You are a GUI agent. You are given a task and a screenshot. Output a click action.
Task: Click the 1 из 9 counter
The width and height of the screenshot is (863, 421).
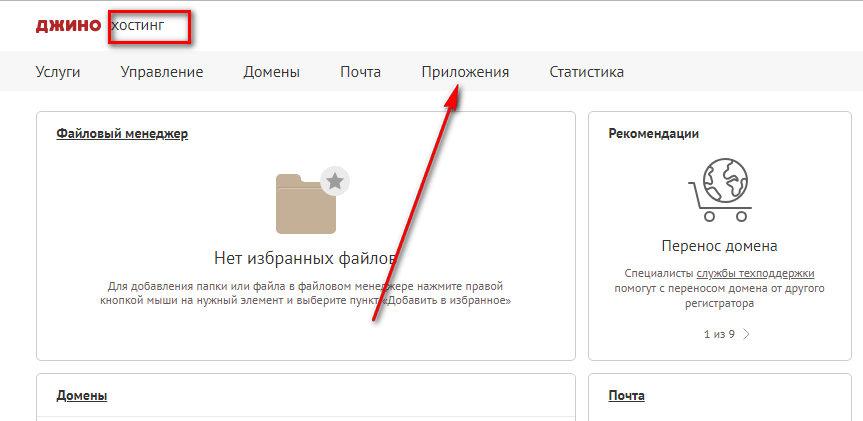[x=719, y=334]
